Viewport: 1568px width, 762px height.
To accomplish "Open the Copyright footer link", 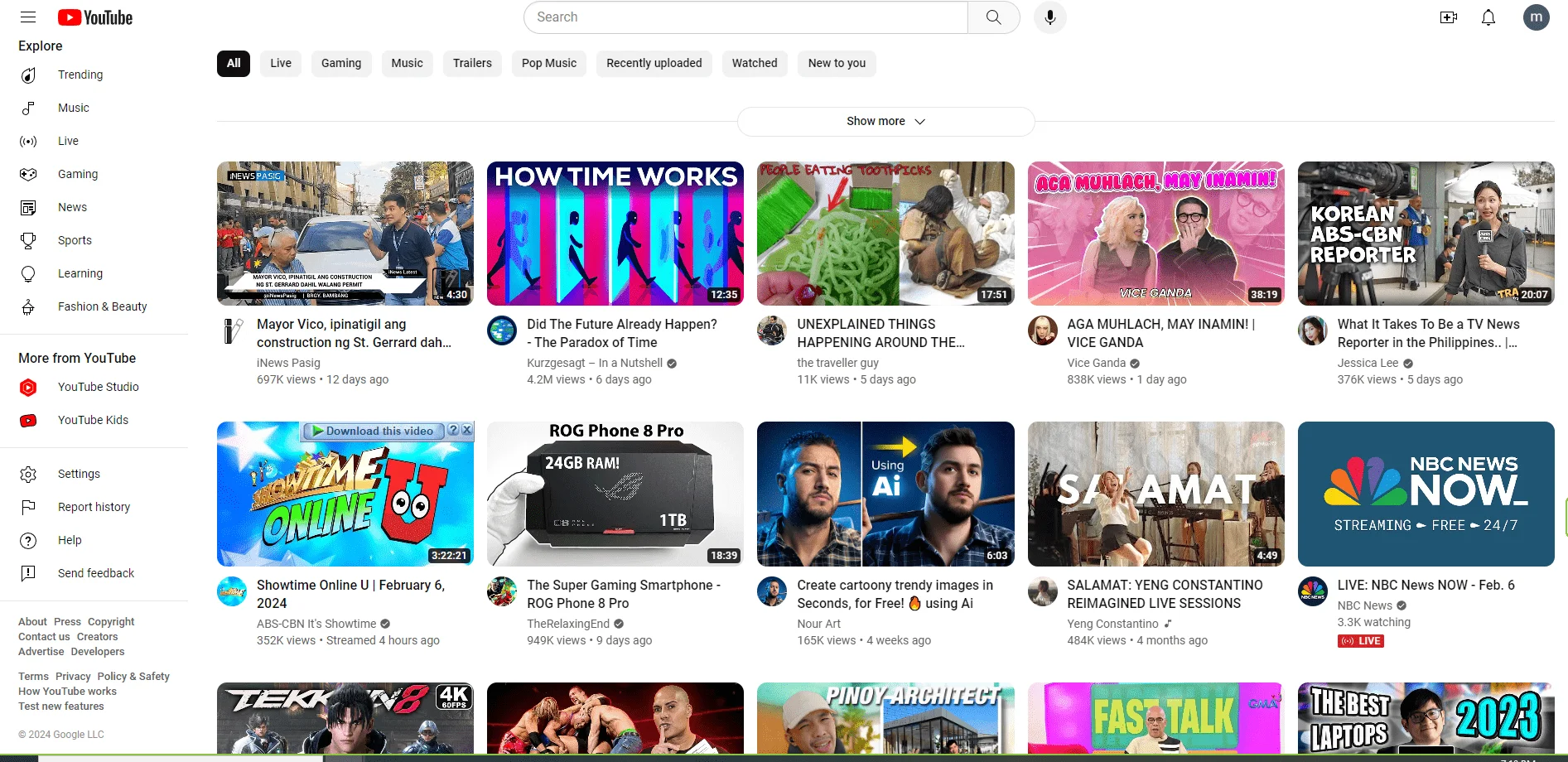I will click(111, 622).
